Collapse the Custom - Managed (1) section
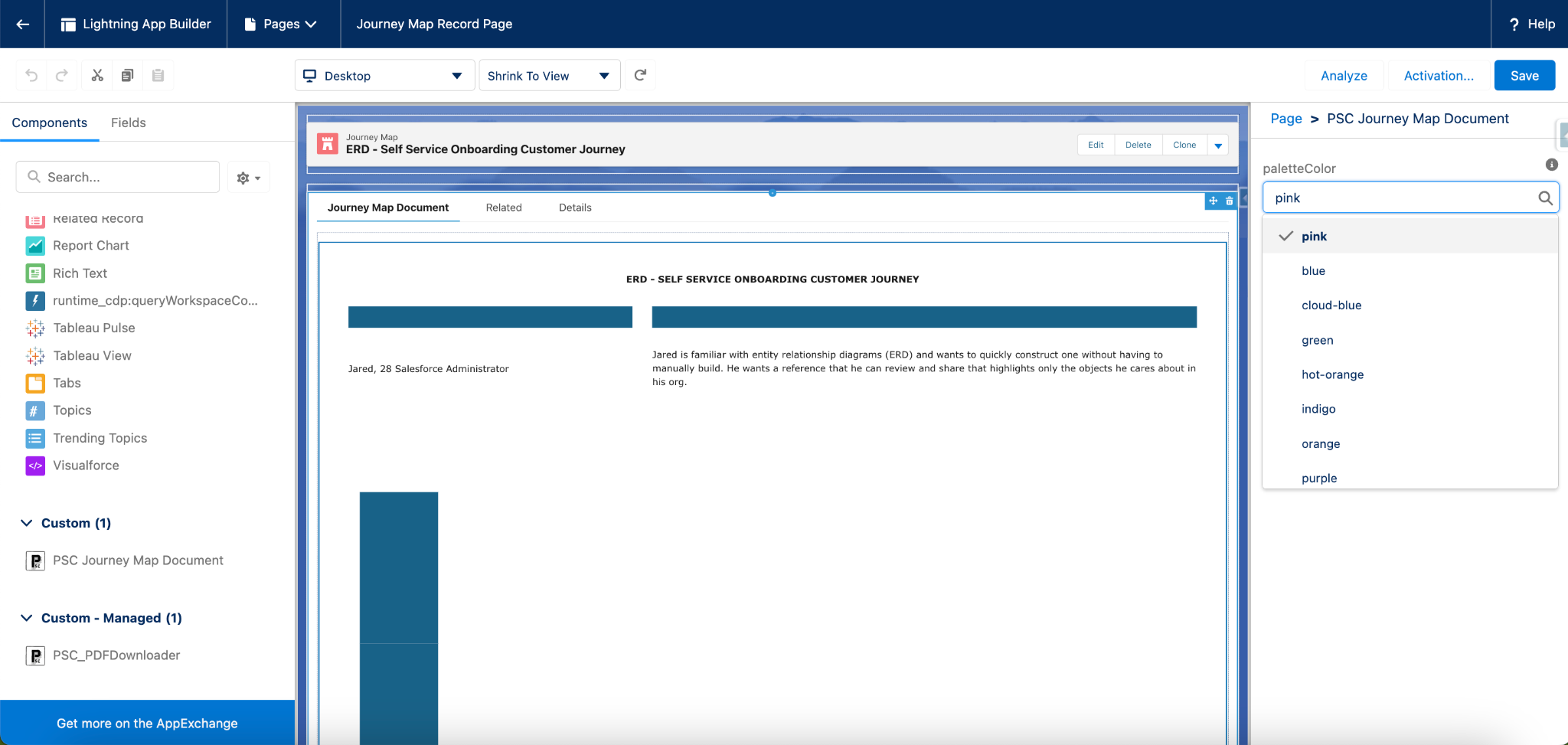Image resolution: width=1568 pixels, height=745 pixels. 101,618
